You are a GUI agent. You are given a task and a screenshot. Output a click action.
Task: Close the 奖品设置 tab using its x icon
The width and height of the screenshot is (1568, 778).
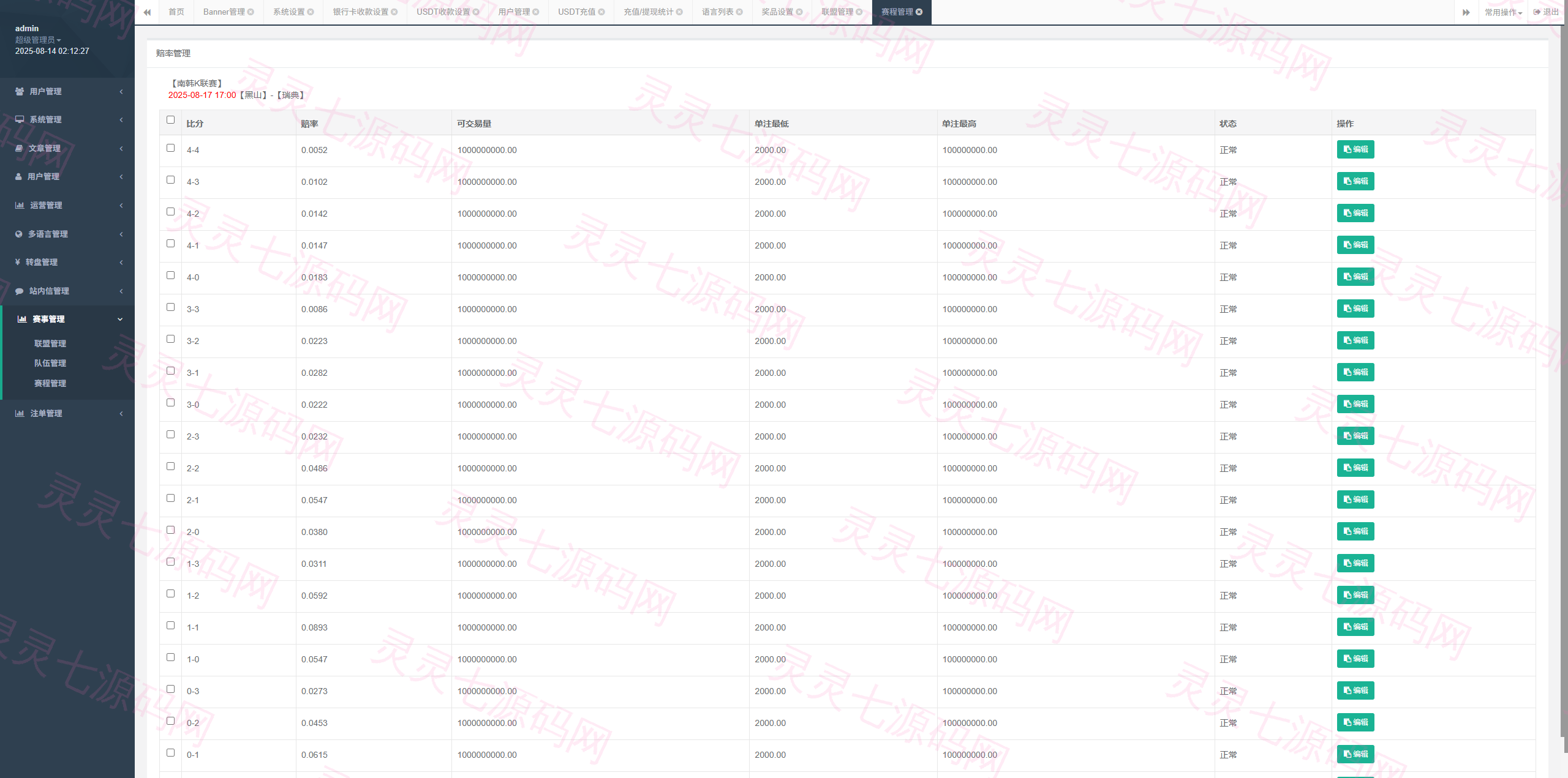(x=799, y=12)
